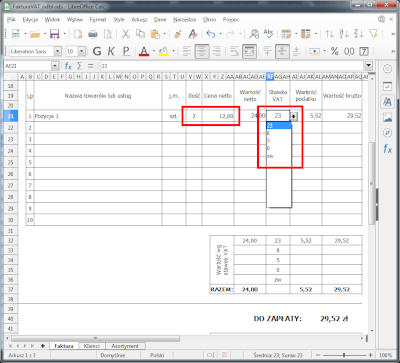Image resolution: width=400 pixels, height=363 pixels.
Task: Open the sidebar Gallery image icon
Action: pos(387,117)
